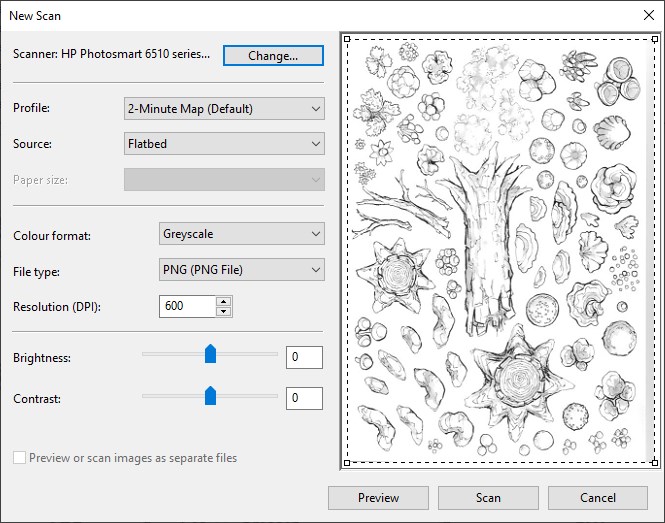Screen dimensions: 665x523
Task: Open the Colour format dropdown showing Greyscale
Action: point(242,234)
